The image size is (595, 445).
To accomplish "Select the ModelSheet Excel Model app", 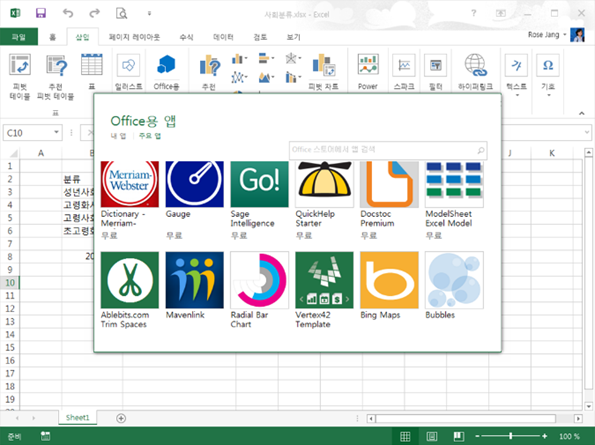I will tap(454, 200).
